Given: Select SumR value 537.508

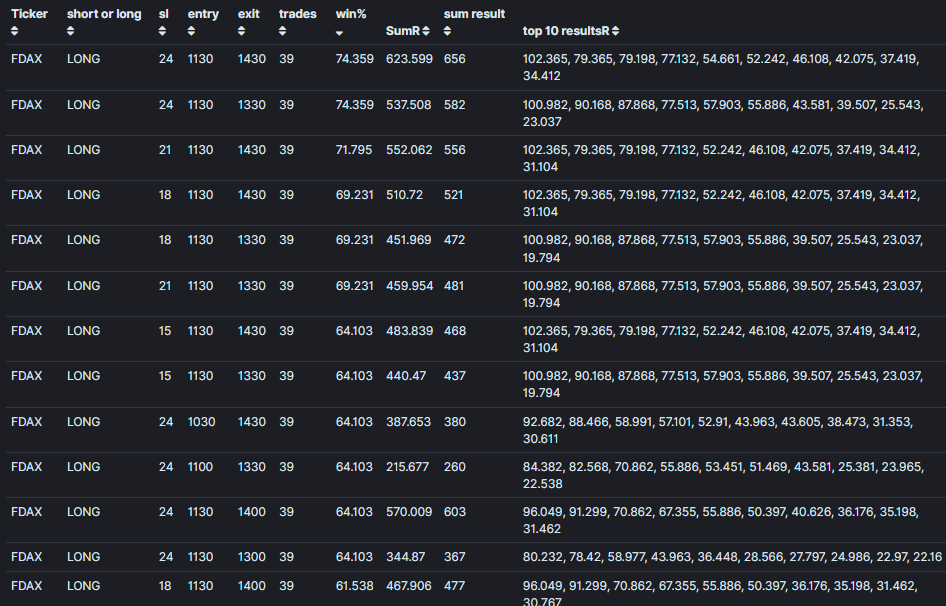Looking at the screenshot, I should (408, 105).
